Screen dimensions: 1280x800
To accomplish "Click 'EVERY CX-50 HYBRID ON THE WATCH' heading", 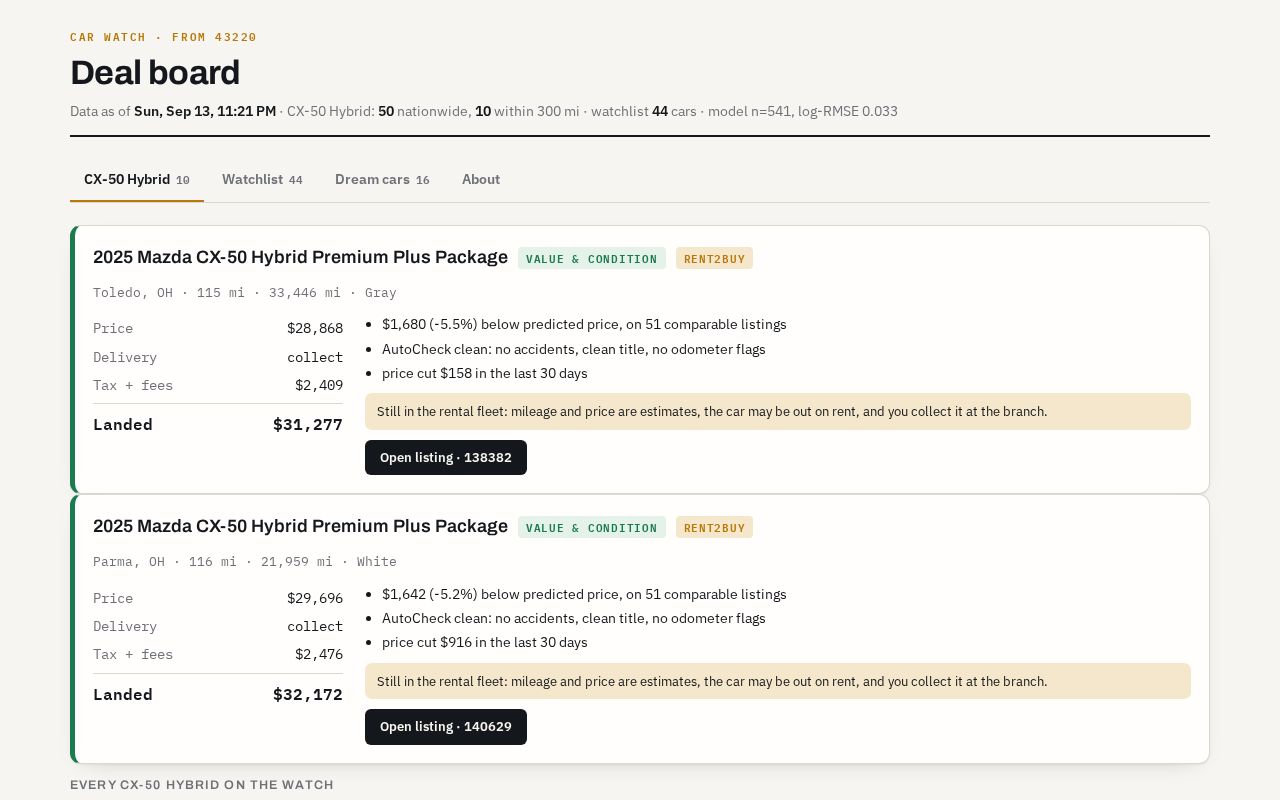I will (x=202, y=785).
